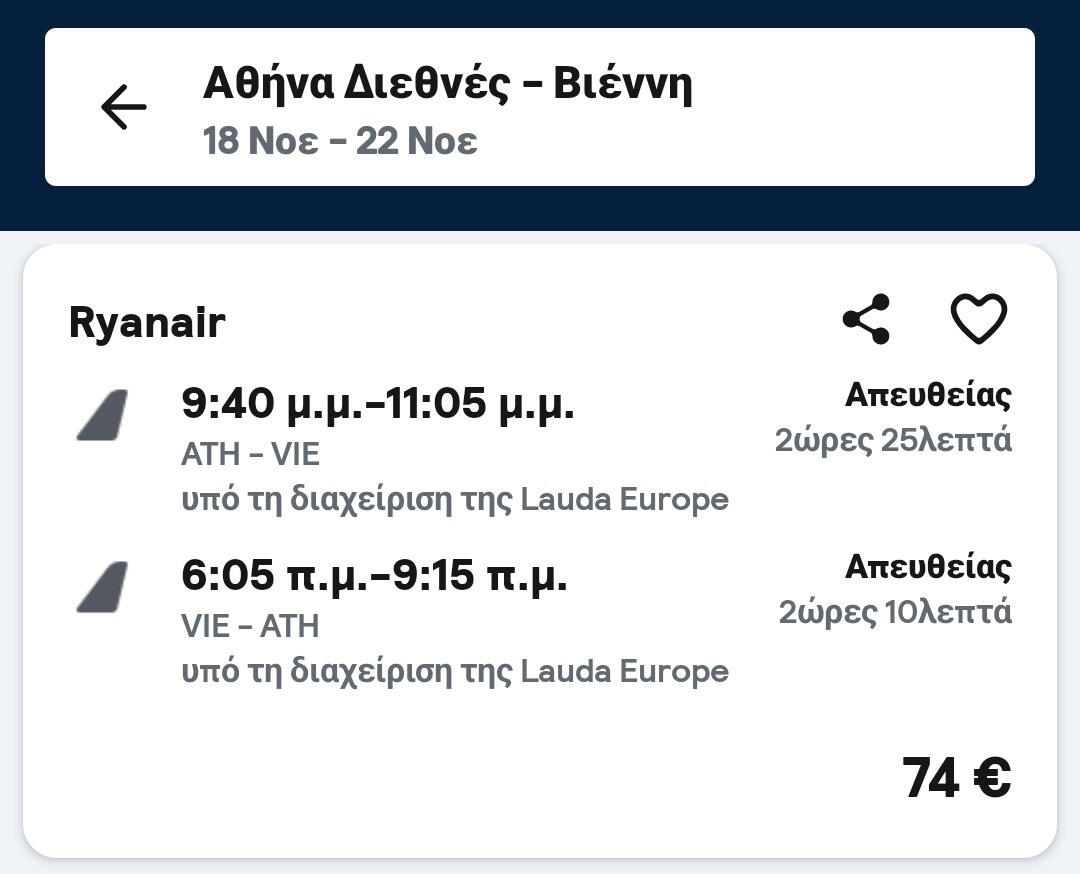Screen dimensions: 1080x874
Task: Edit the 18 Νοε - 22 Νοε dates
Action: point(340,141)
